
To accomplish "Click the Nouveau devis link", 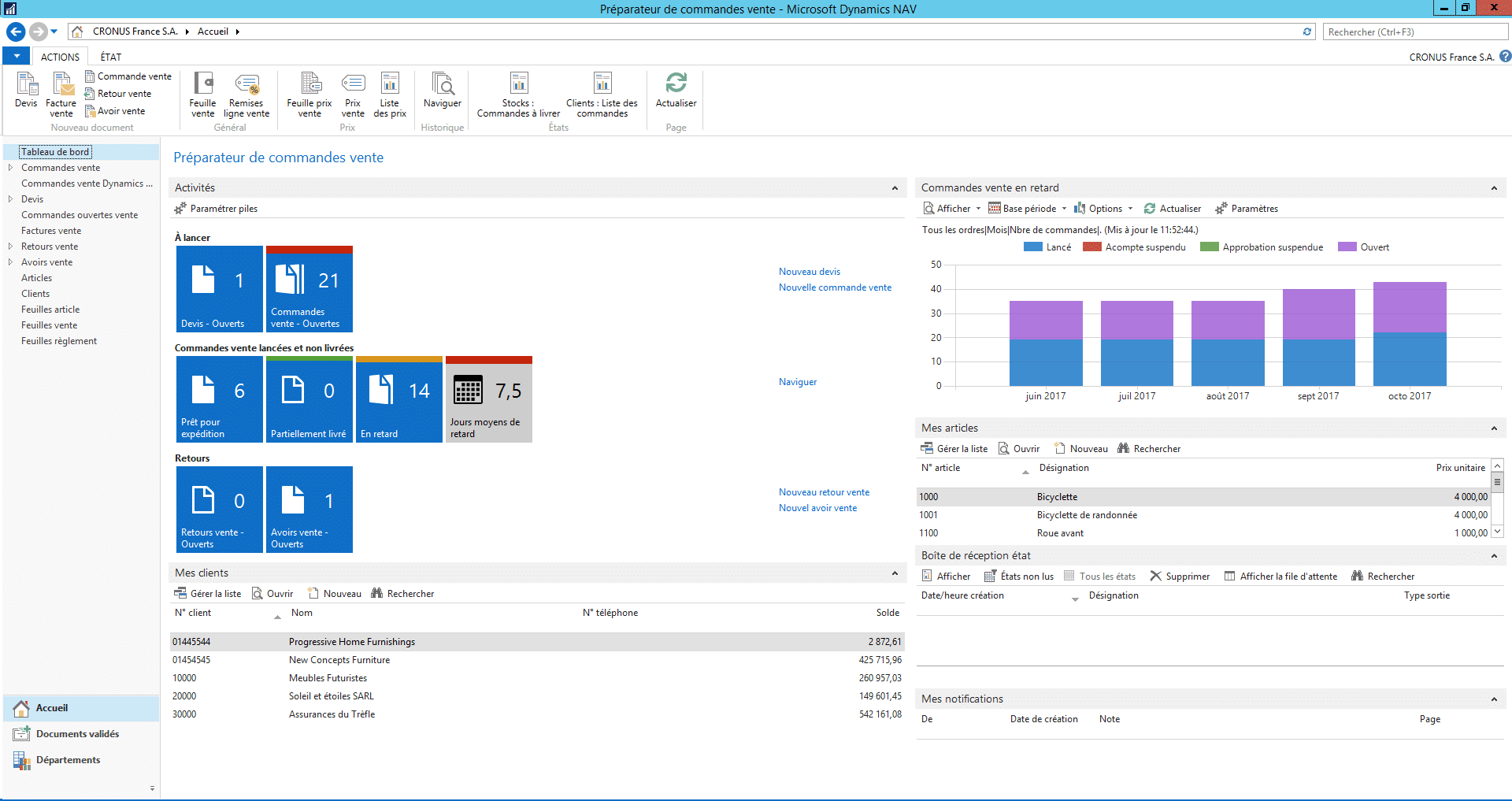I will (x=810, y=272).
